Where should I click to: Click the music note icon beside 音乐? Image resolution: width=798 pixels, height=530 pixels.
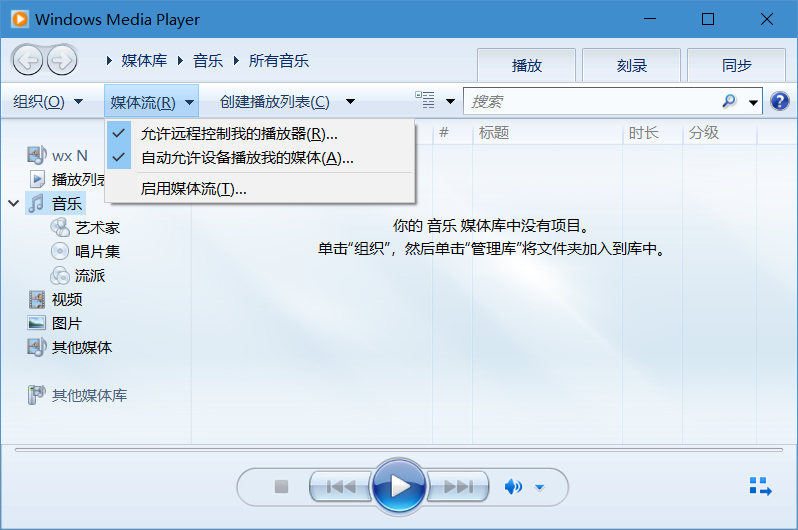pos(36,203)
